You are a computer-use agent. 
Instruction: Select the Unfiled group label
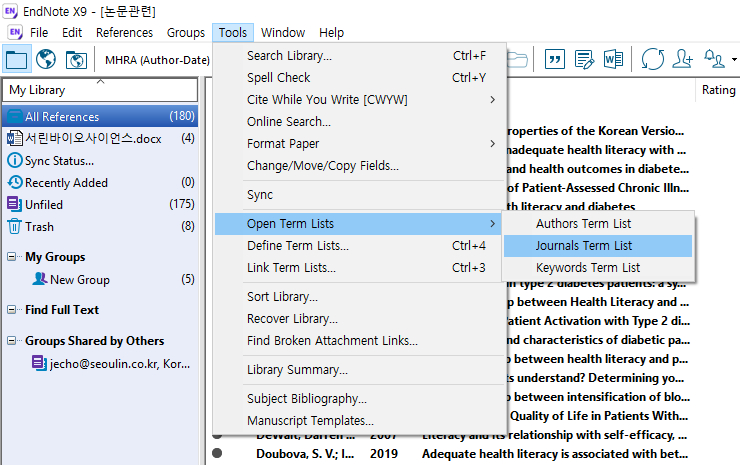pos(44,204)
